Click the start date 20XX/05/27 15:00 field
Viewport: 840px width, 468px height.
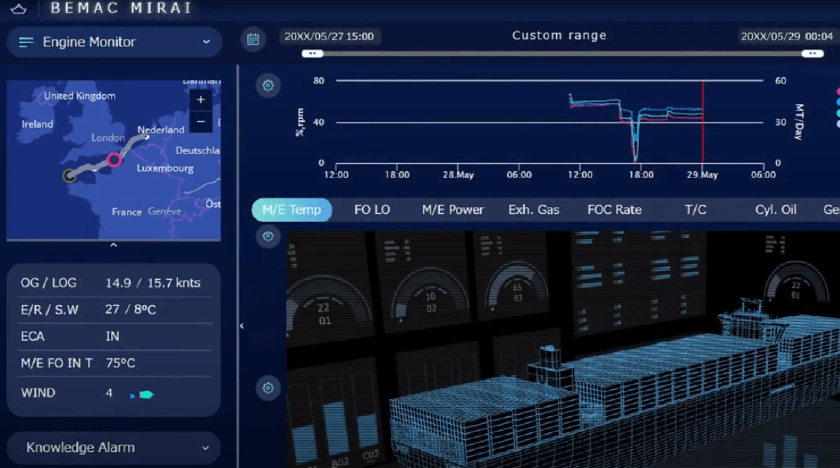pos(329,36)
